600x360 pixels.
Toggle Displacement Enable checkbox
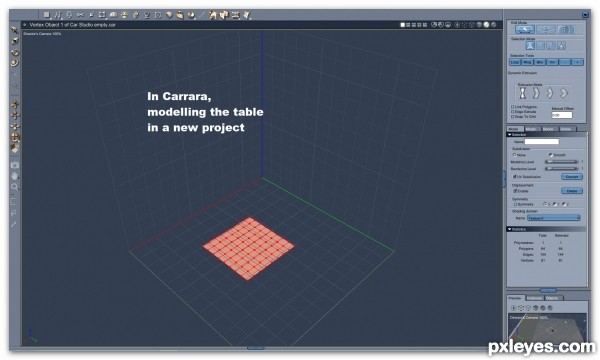point(515,191)
